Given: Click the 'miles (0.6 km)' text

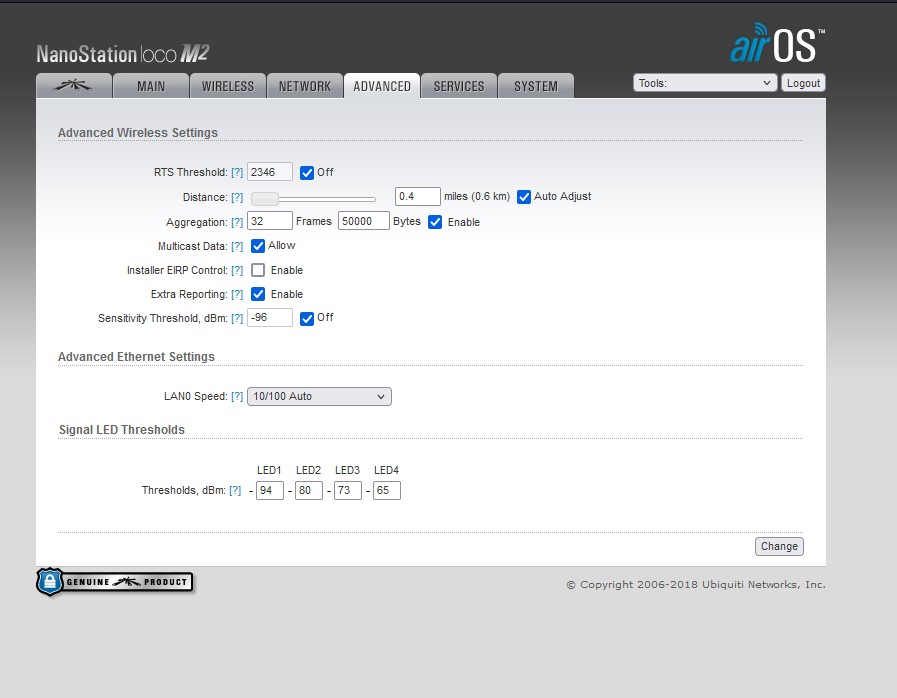Looking at the screenshot, I should pyautogui.click(x=477, y=196).
